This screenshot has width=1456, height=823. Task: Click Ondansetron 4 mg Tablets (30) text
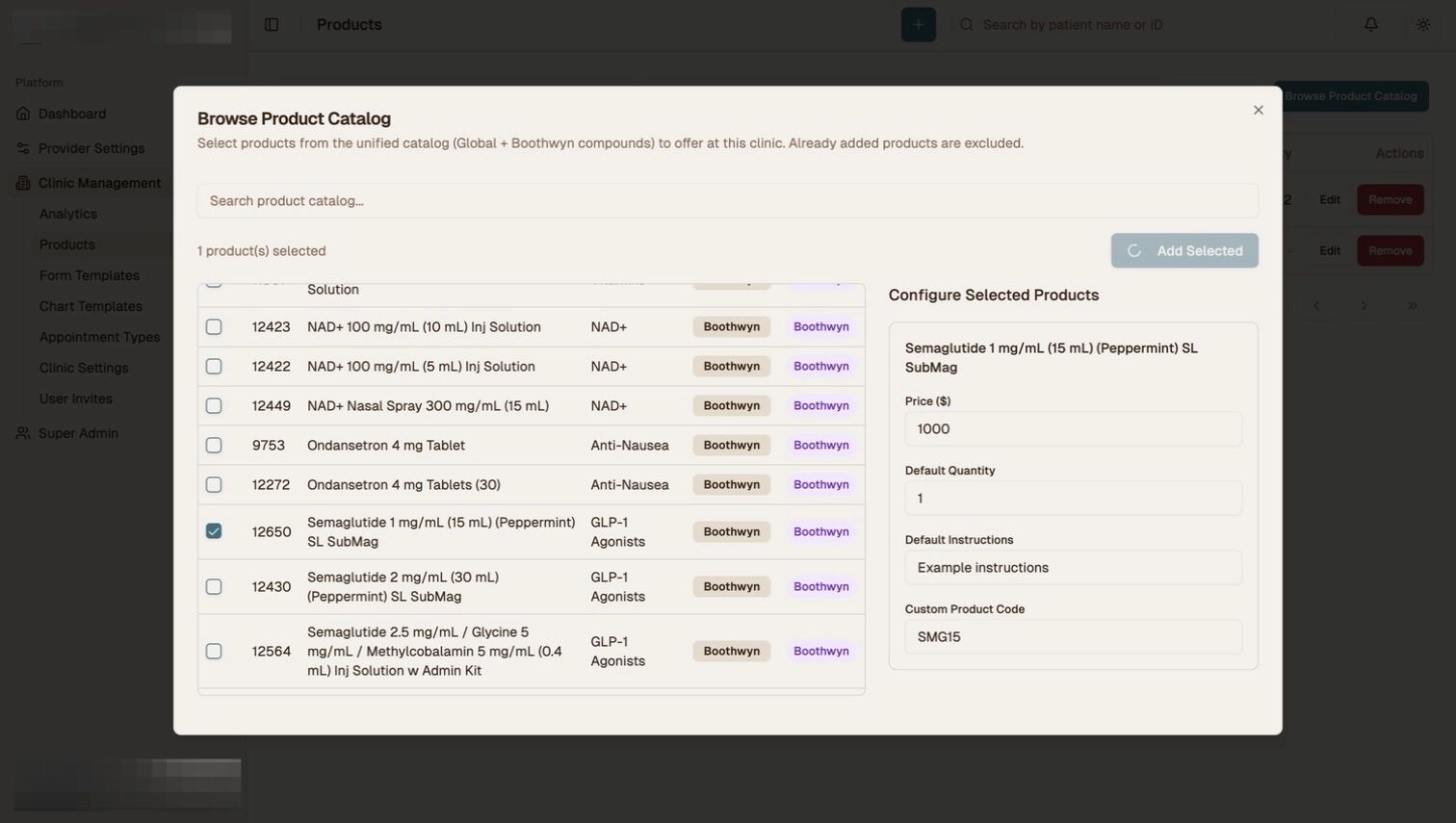tap(403, 485)
